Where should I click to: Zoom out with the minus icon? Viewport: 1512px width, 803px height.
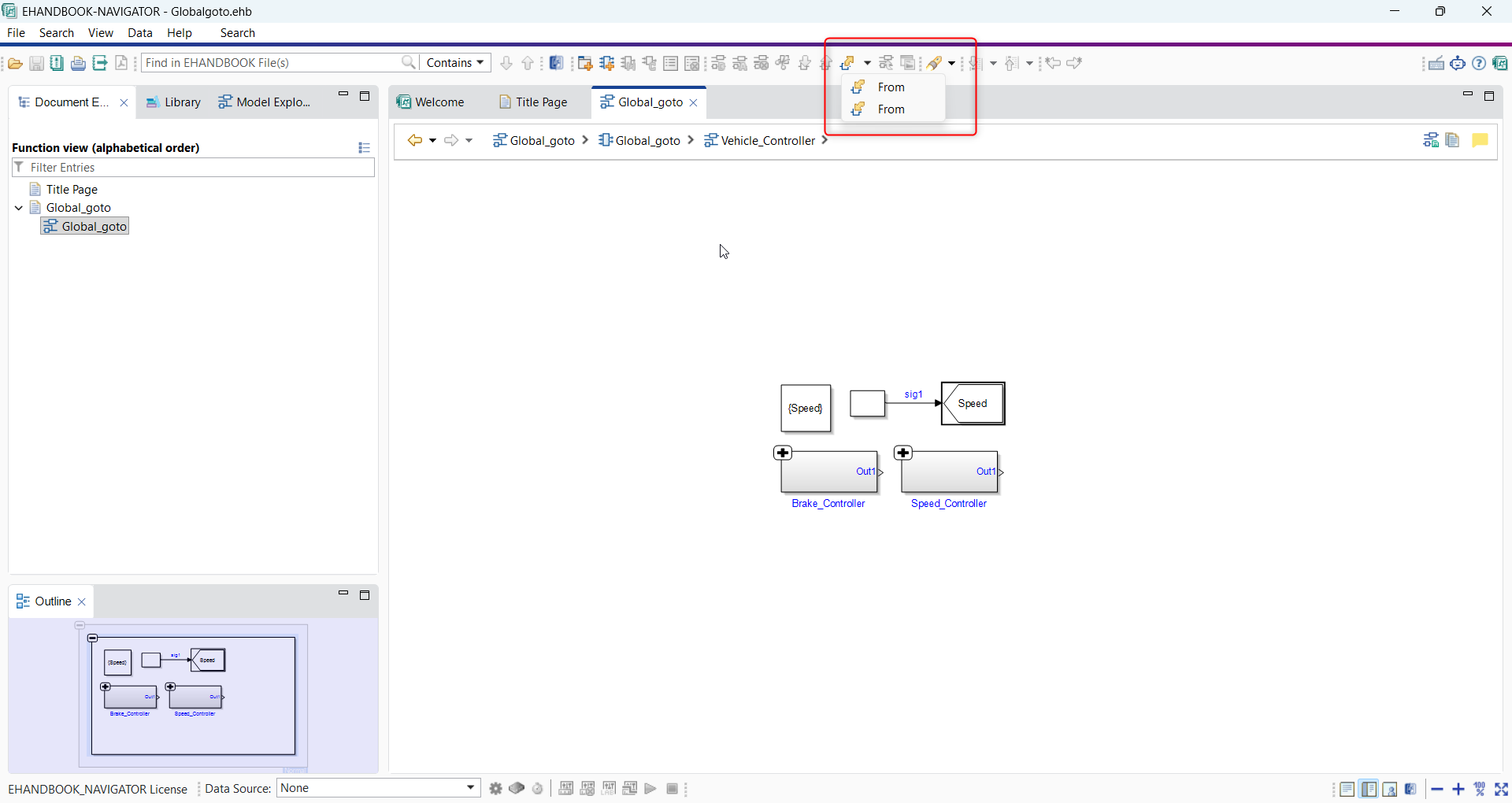[x=1437, y=789]
